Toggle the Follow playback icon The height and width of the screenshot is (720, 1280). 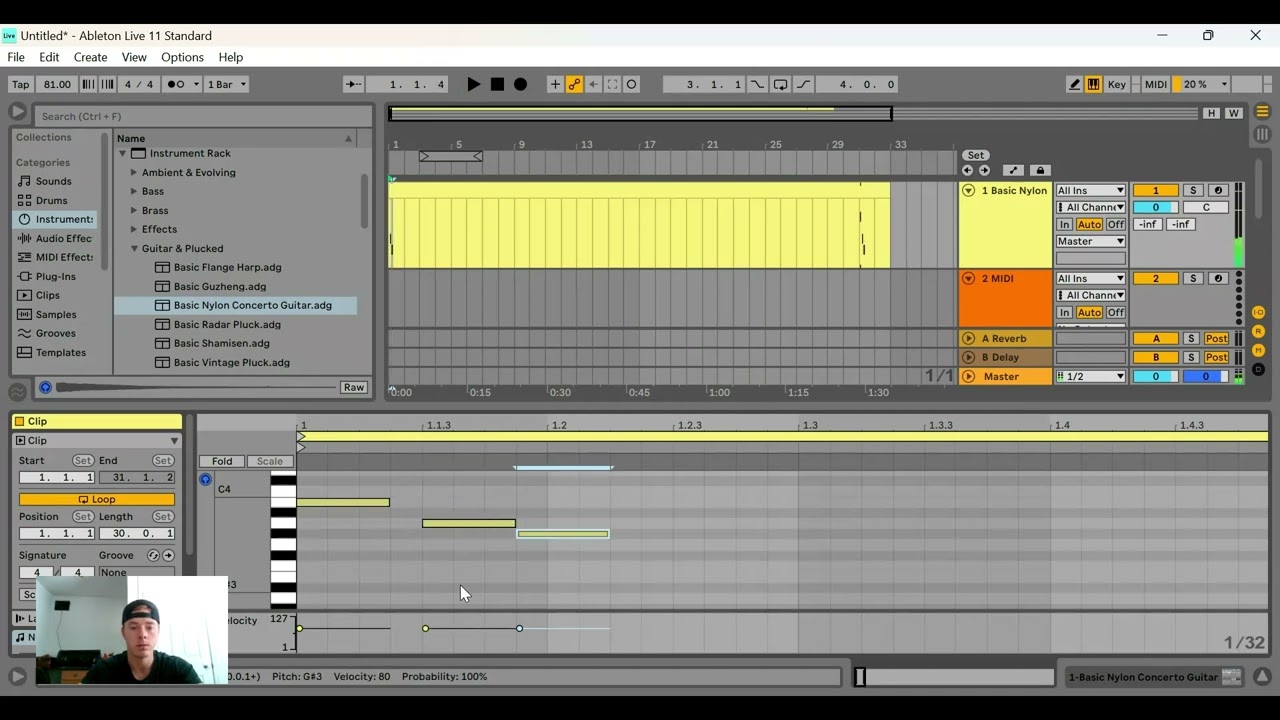[x=353, y=84]
